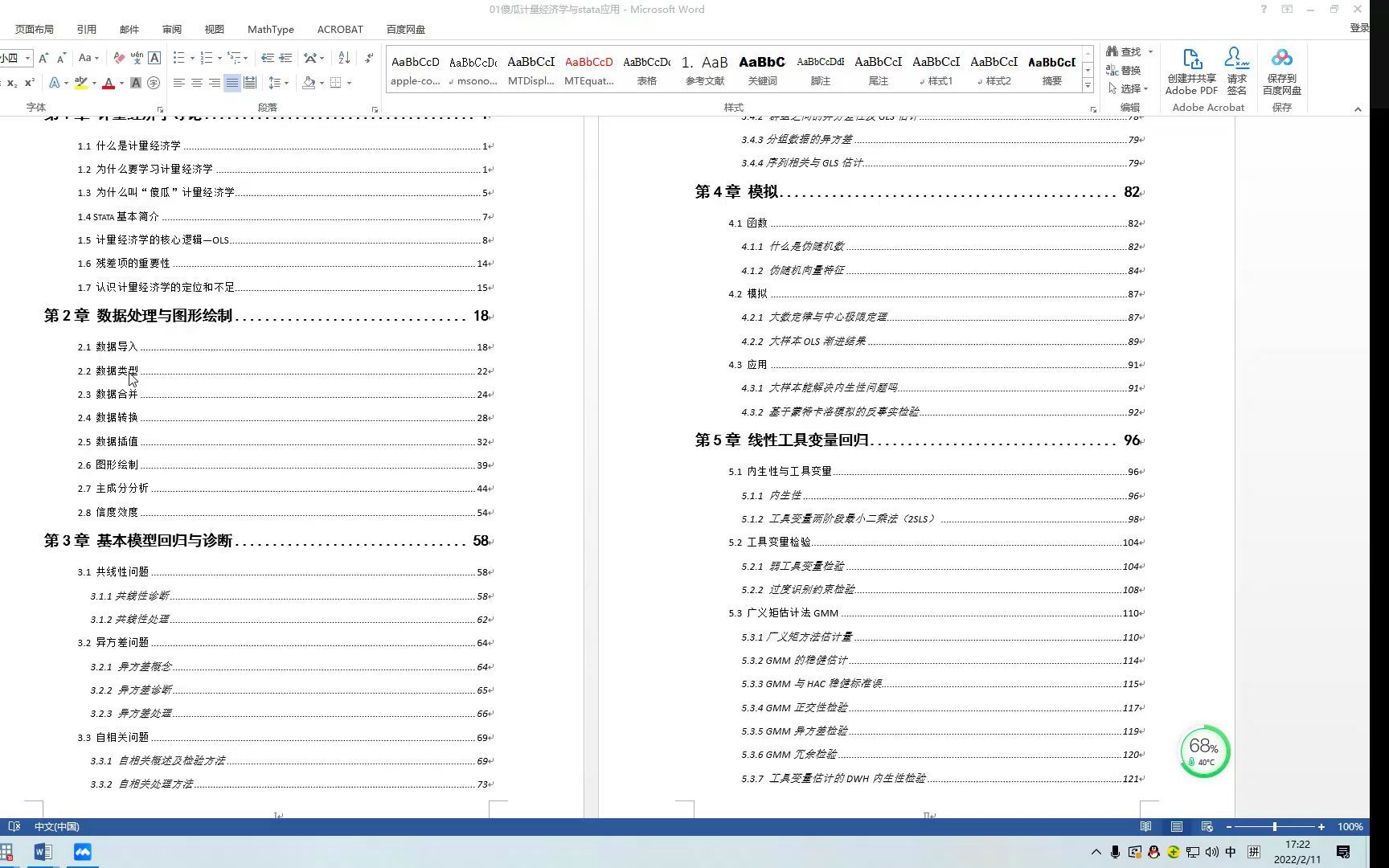Apply bullet list formatting
Image resolution: width=1389 pixels, height=868 pixels.
tap(178, 58)
